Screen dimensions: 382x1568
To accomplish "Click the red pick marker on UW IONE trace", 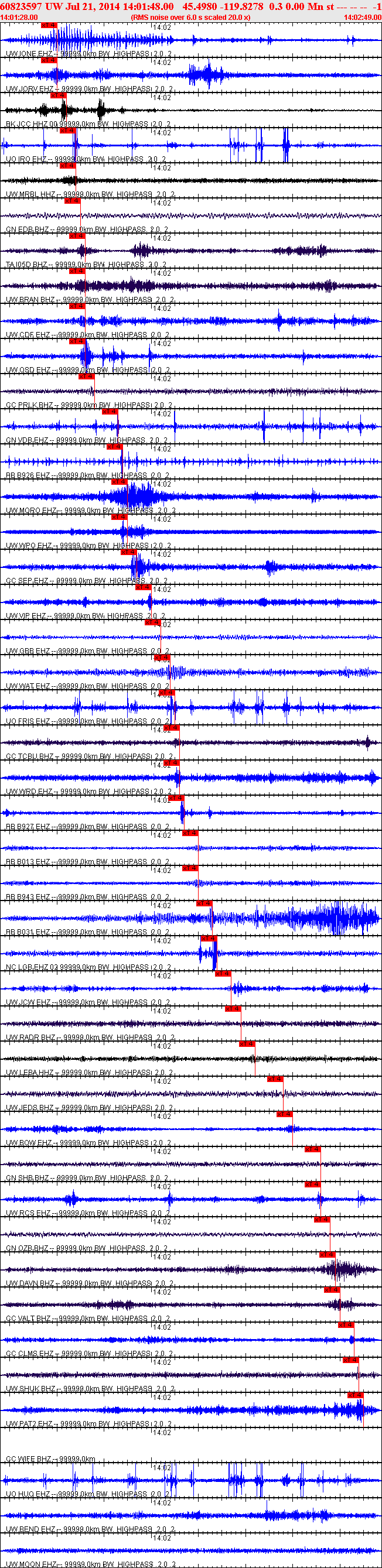I will point(49,25).
